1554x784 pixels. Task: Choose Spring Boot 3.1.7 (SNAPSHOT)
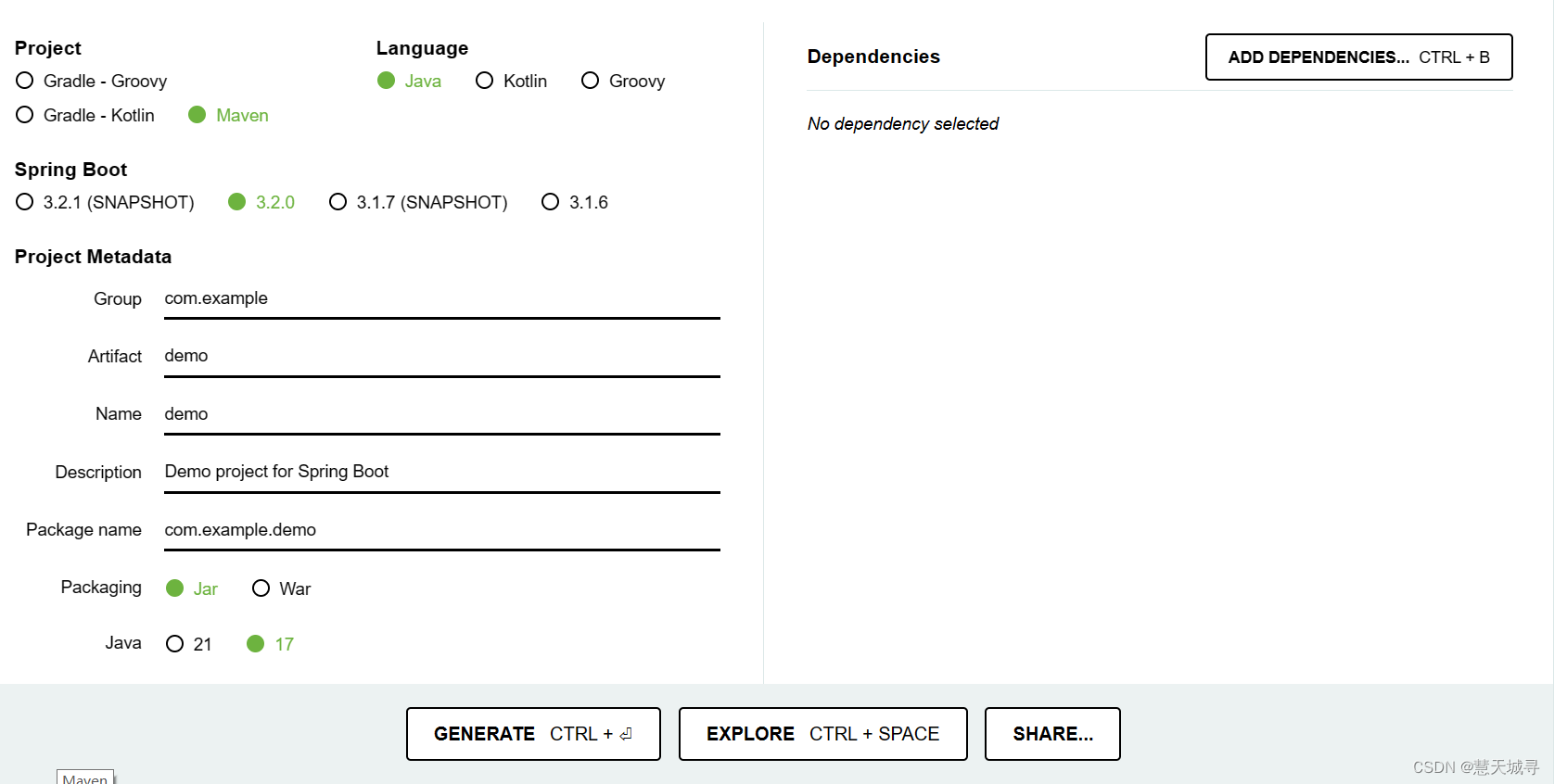tap(418, 202)
